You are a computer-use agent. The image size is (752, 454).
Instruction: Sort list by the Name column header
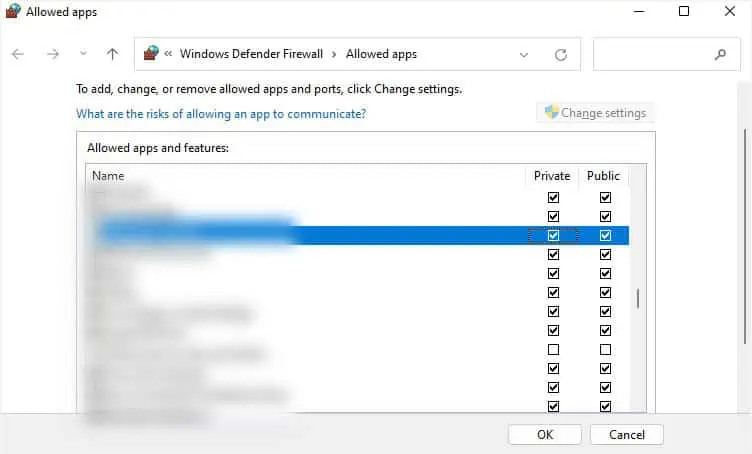point(108,176)
